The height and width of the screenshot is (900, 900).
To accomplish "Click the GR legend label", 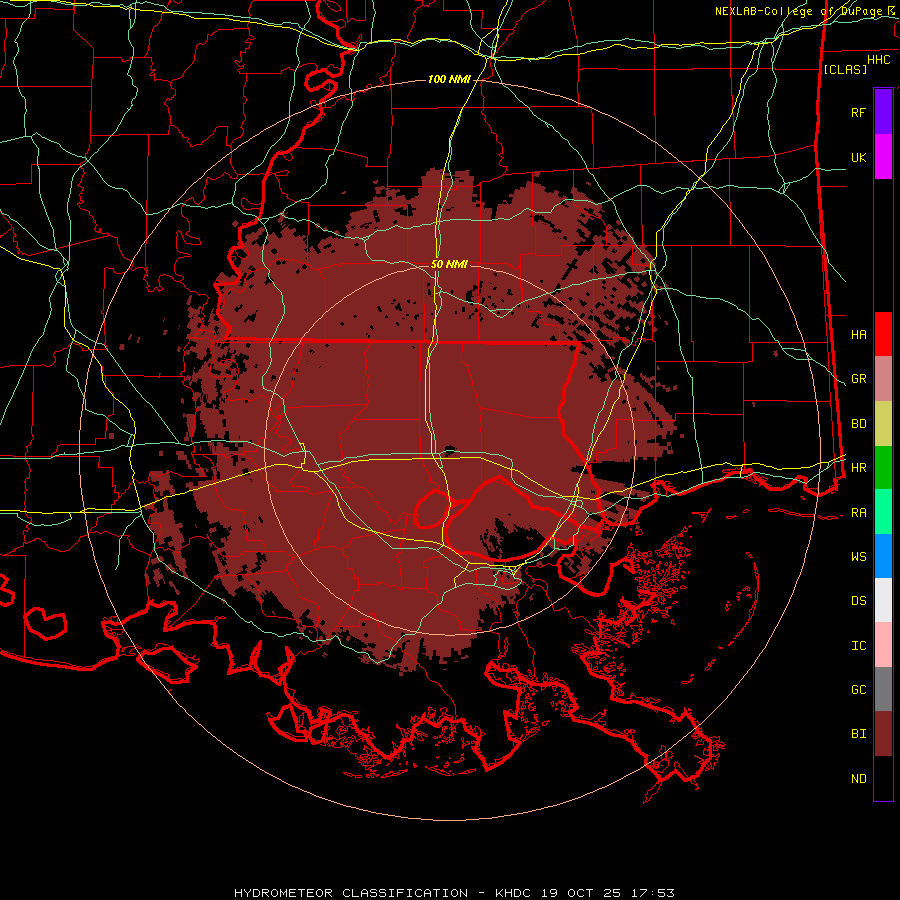I will (858, 379).
